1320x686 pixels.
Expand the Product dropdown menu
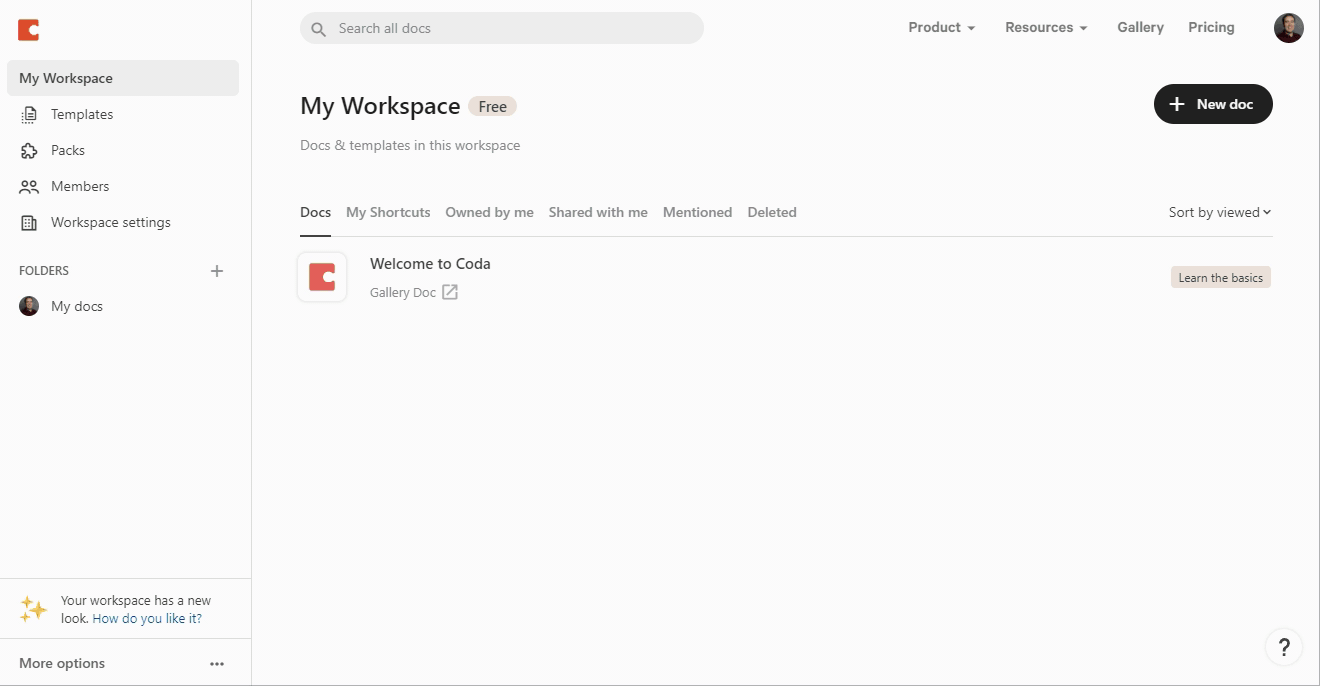pyautogui.click(x=941, y=27)
